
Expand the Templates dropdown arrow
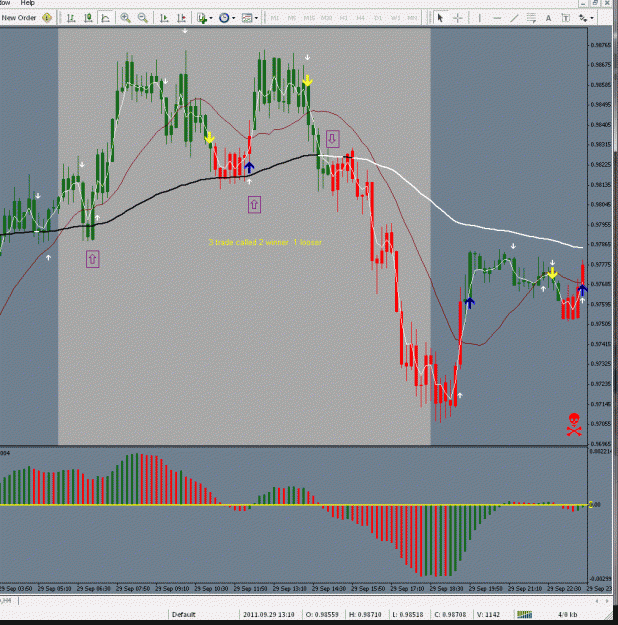pos(256,18)
